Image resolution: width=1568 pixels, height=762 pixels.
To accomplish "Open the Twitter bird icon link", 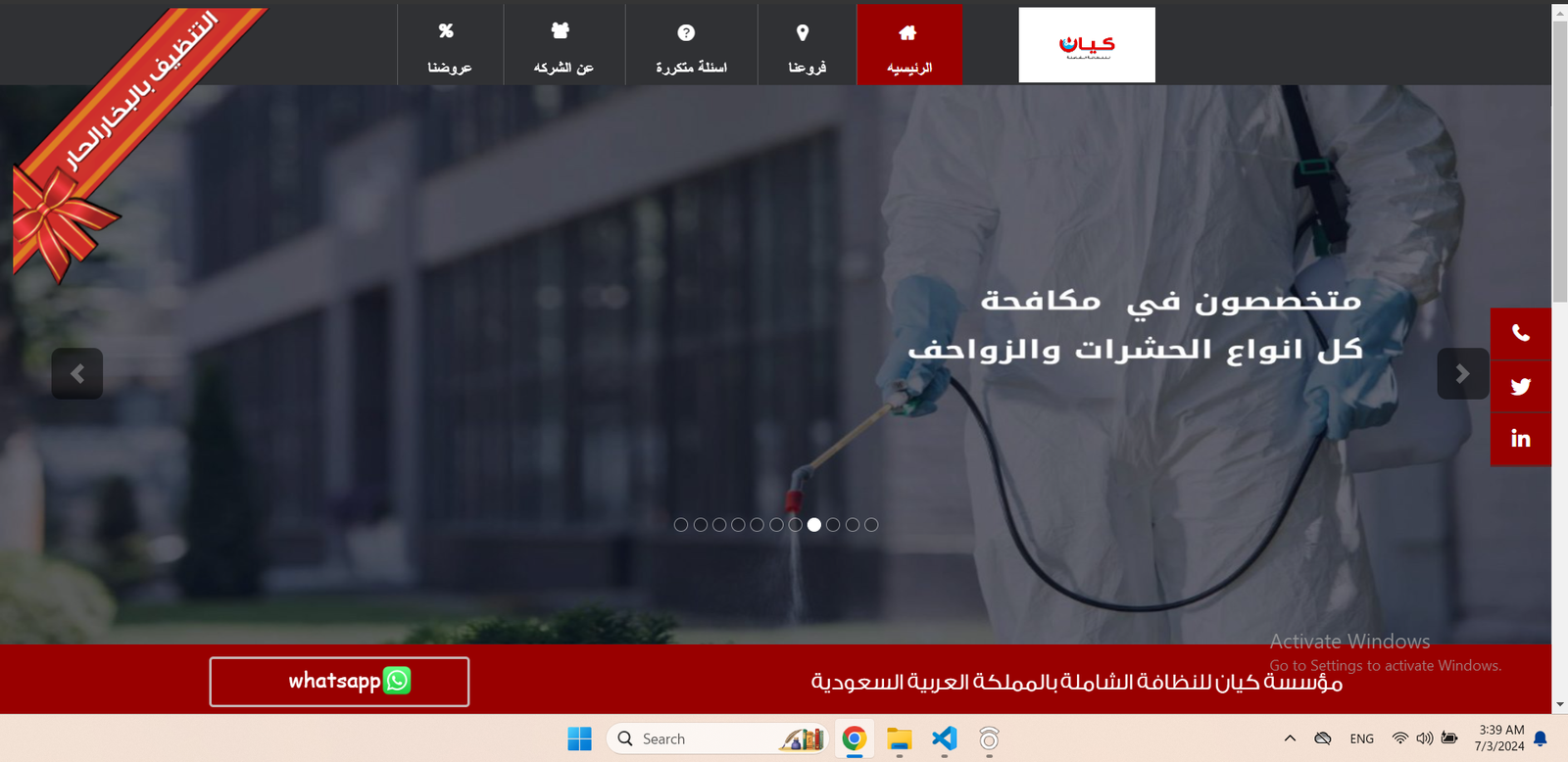I will coord(1520,387).
